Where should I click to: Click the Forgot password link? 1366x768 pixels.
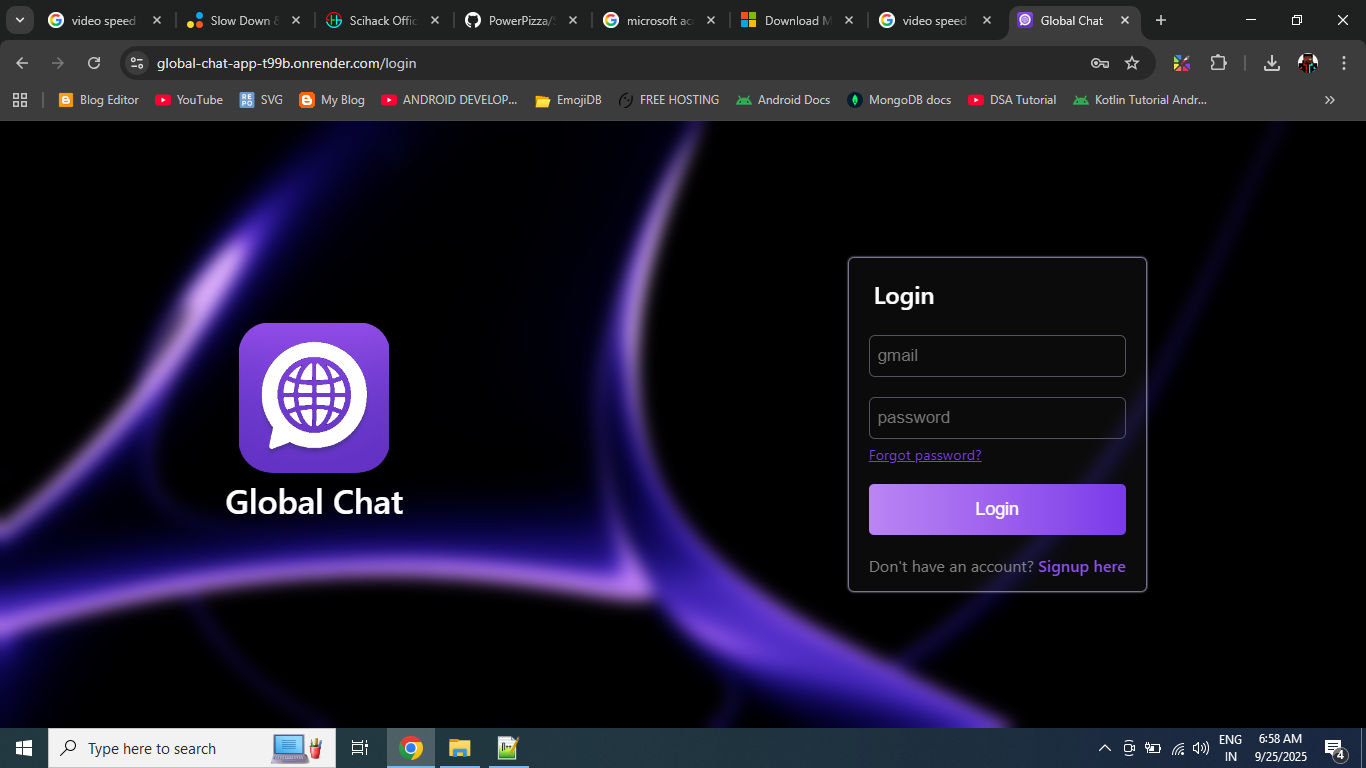click(x=925, y=455)
